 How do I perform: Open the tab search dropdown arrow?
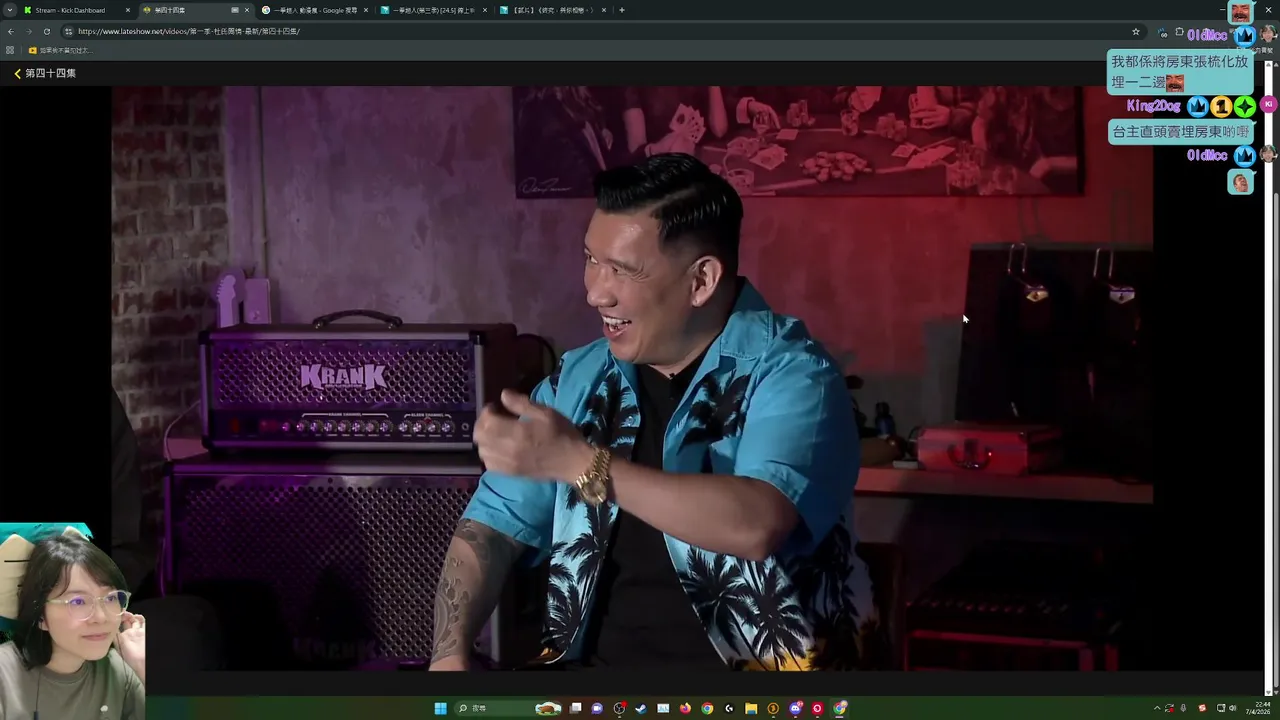pos(10,10)
